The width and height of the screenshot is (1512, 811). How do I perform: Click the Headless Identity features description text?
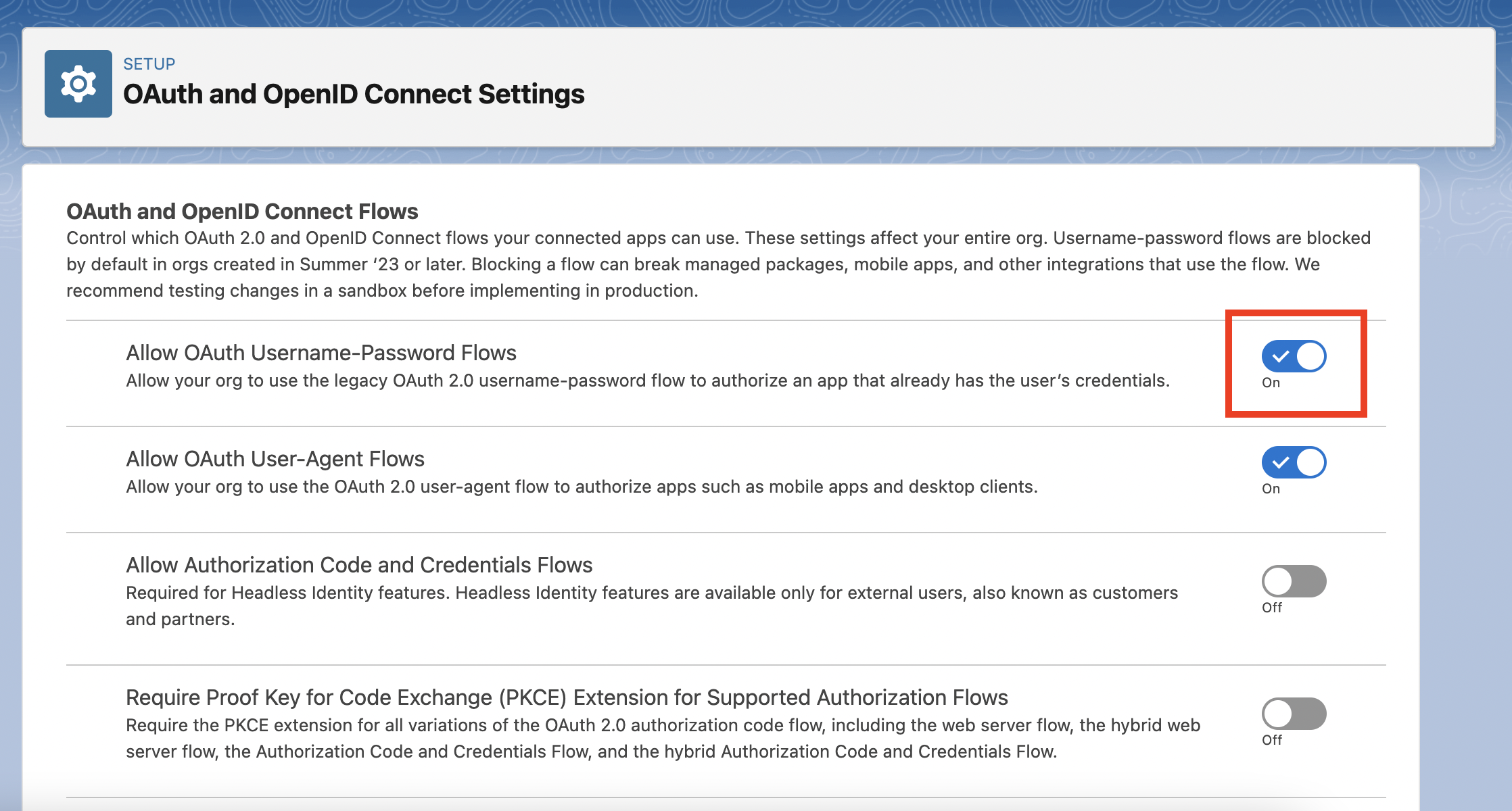[x=651, y=593]
